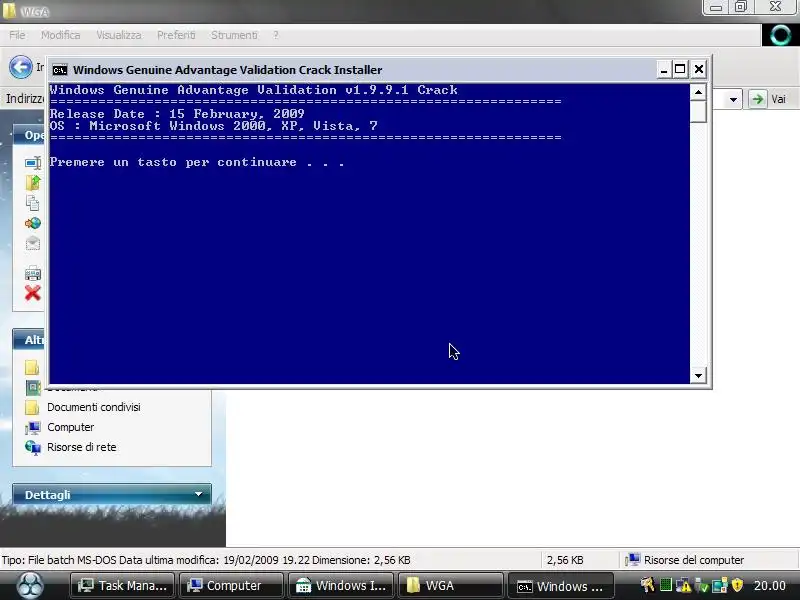800x600 pixels.
Task: Click the safely remove hardware tray icon
Action: click(703, 586)
